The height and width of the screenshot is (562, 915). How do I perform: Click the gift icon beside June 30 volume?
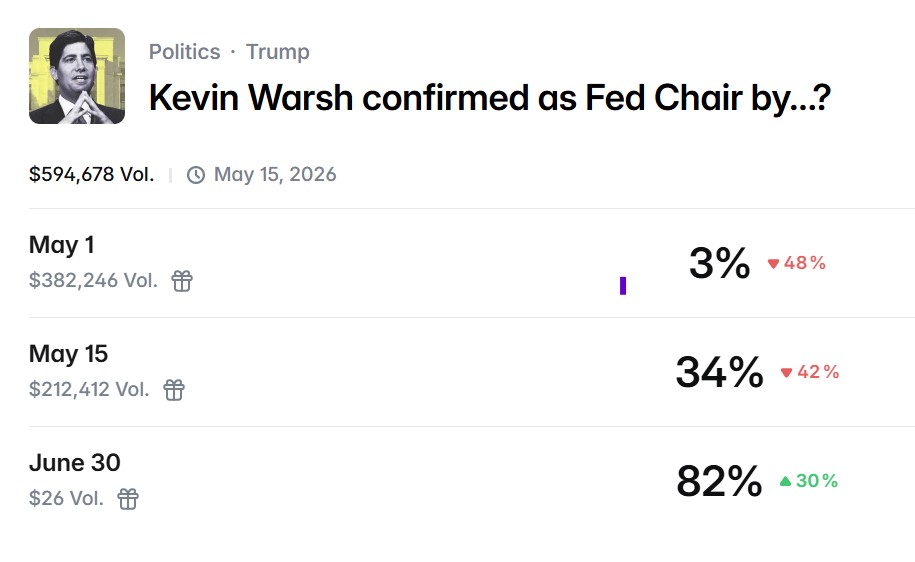[x=128, y=498]
